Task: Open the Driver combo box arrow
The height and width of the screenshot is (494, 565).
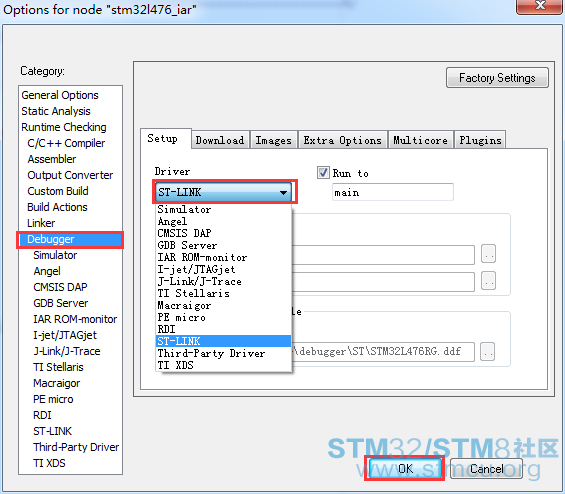Action: (284, 192)
